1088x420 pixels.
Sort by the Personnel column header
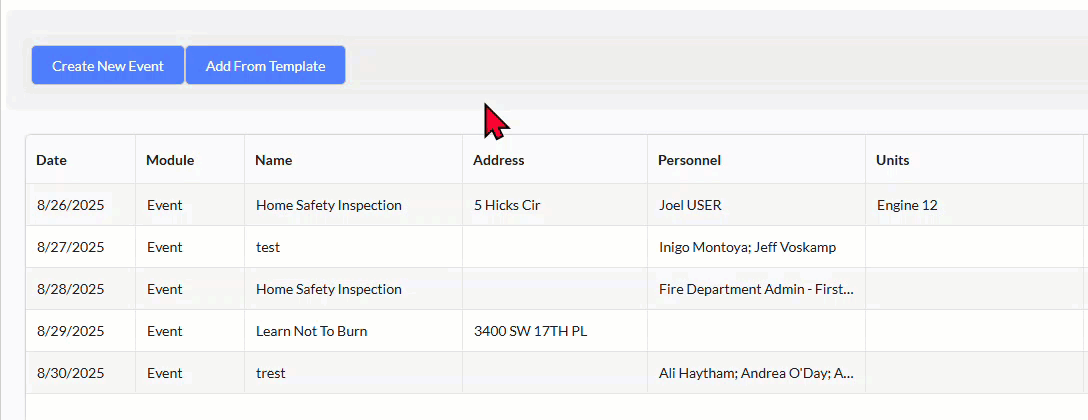(689, 160)
